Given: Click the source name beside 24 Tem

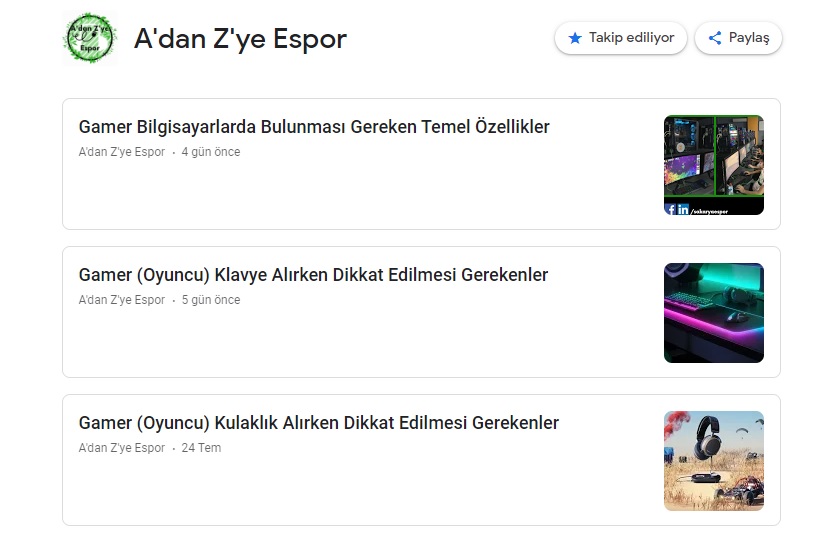Looking at the screenshot, I should (122, 448).
